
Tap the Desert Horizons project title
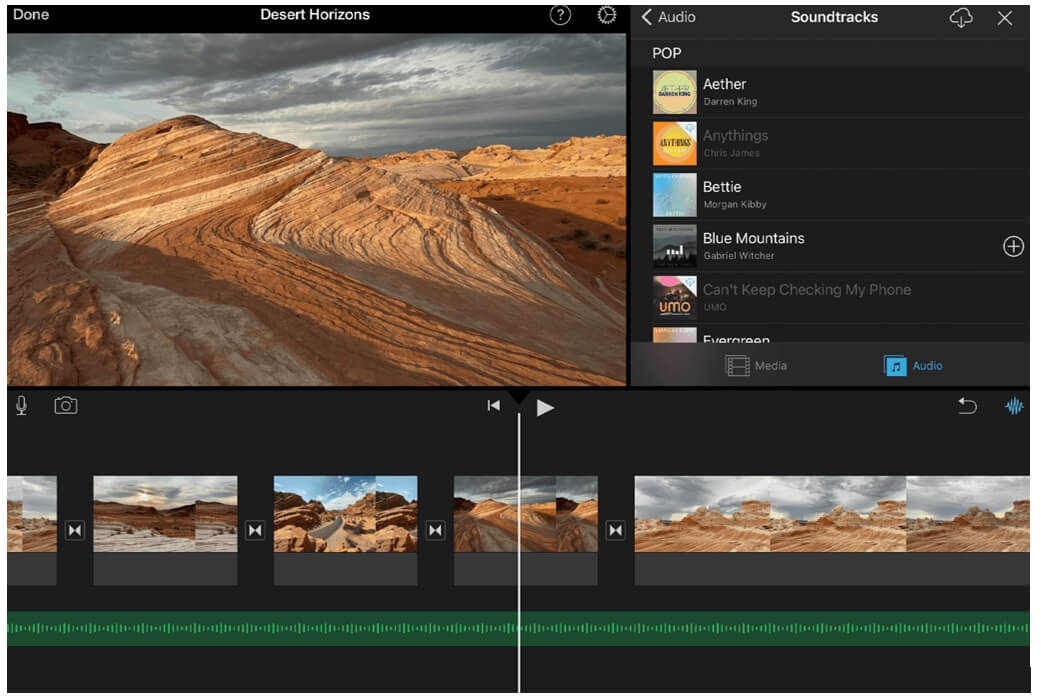coord(317,15)
